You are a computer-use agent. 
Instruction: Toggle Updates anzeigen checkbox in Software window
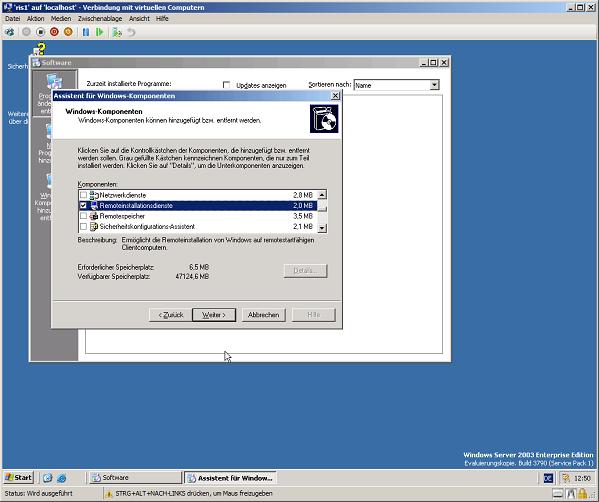pyautogui.click(x=227, y=85)
